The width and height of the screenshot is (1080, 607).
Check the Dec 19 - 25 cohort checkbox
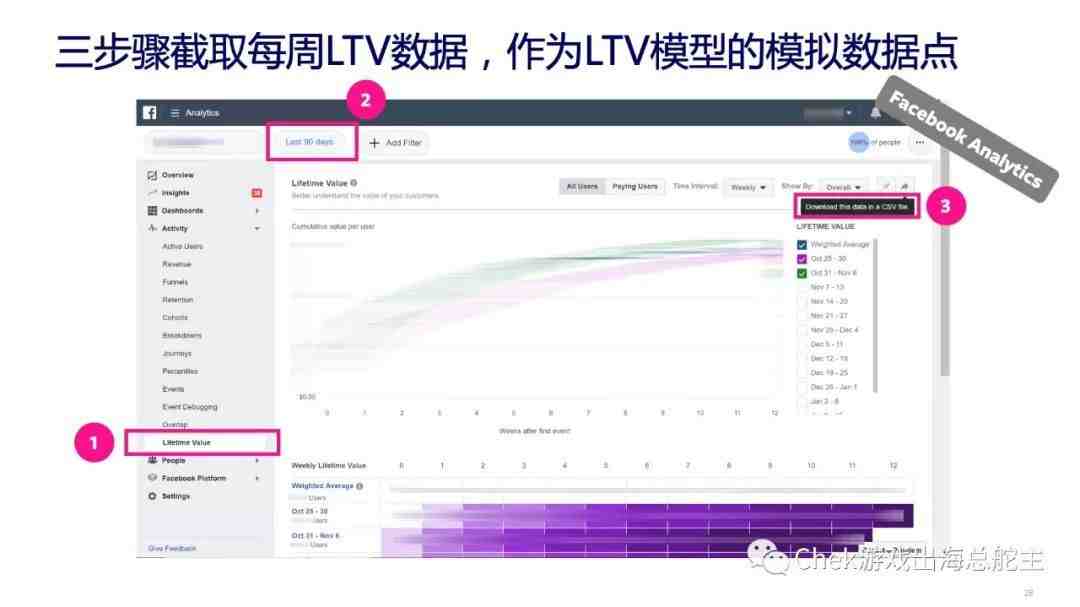point(802,373)
